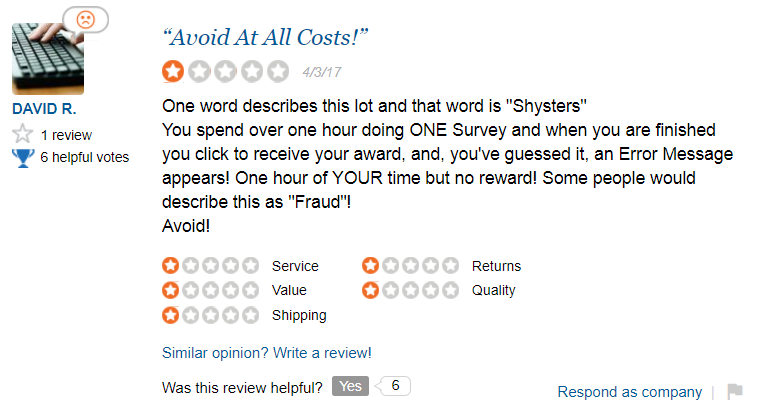
Task: Click the orange star in Returns rating
Action: click(370, 265)
